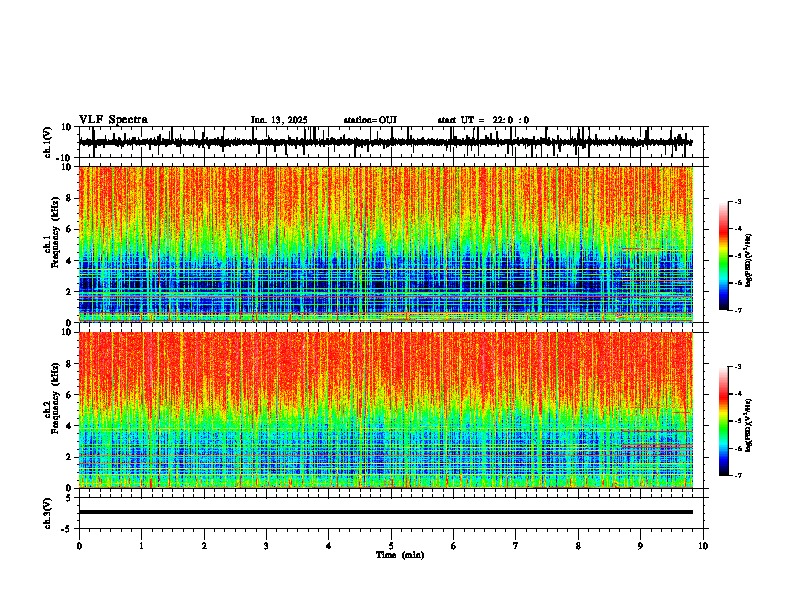Select the 'Jan. 13, 2025' date label
This screenshot has height=612, width=792.
coord(279,120)
